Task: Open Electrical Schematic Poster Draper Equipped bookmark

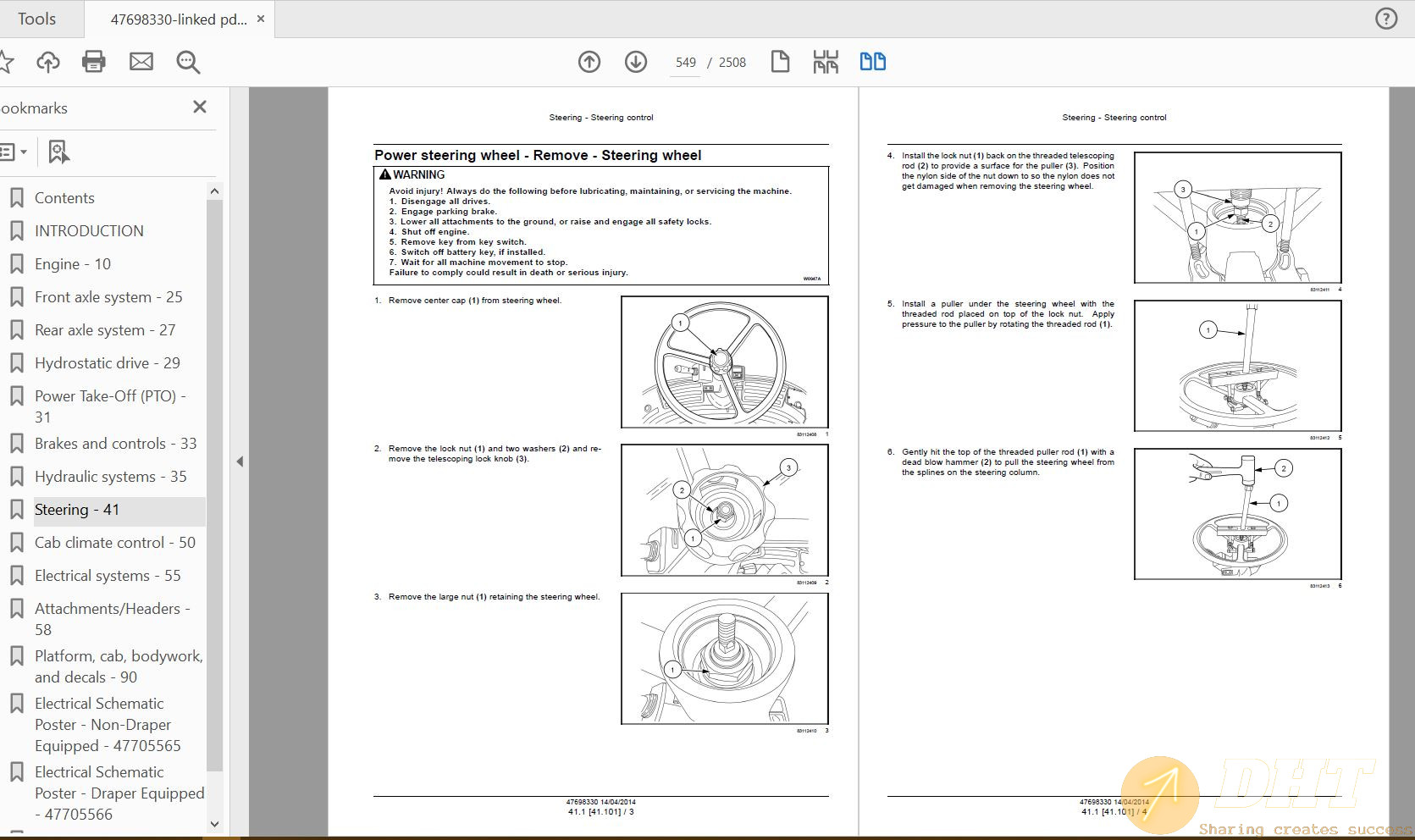Action: (x=119, y=793)
